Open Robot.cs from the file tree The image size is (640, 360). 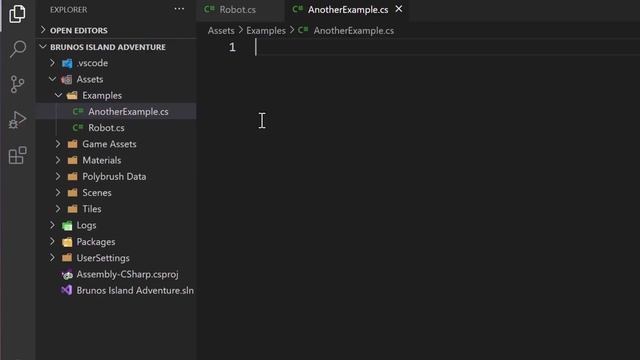point(106,128)
